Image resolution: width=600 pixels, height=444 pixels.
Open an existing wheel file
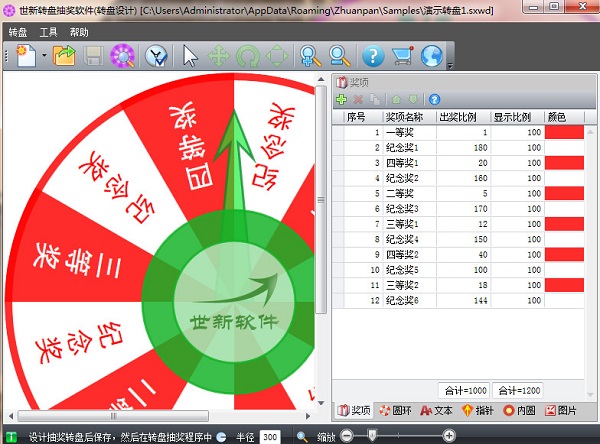click(x=64, y=56)
